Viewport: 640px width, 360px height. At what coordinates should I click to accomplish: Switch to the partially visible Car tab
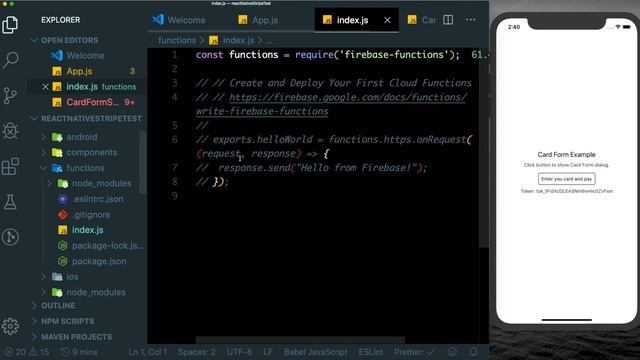pos(422,20)
